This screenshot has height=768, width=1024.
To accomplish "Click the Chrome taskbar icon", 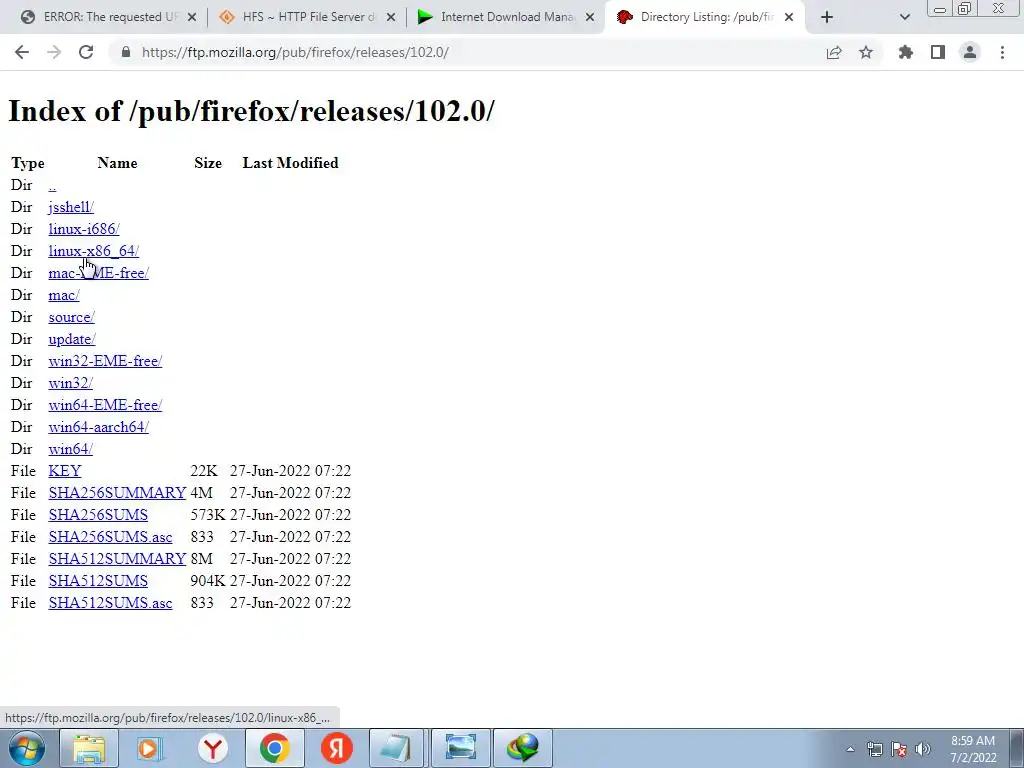I will pyautogui.click(x=275, y=748).
